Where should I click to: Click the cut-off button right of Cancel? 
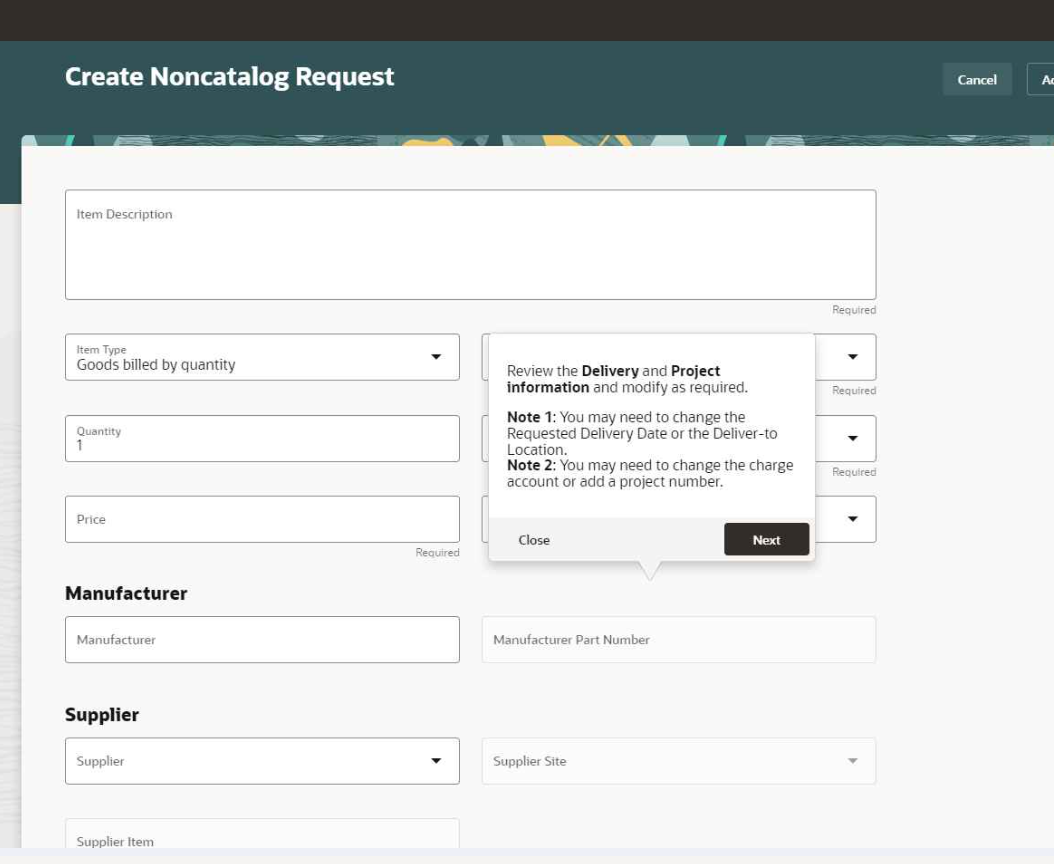(x=1041, y=80)
